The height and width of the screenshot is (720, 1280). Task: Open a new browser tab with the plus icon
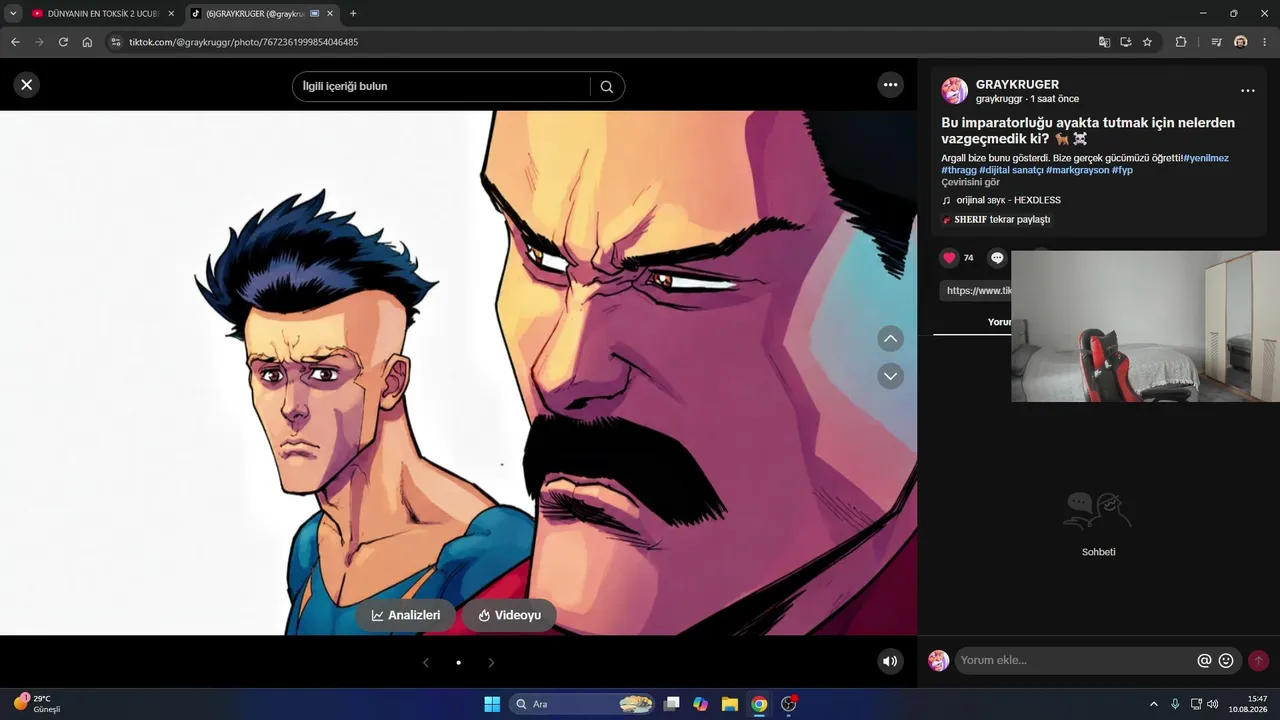tap(353, 14)
